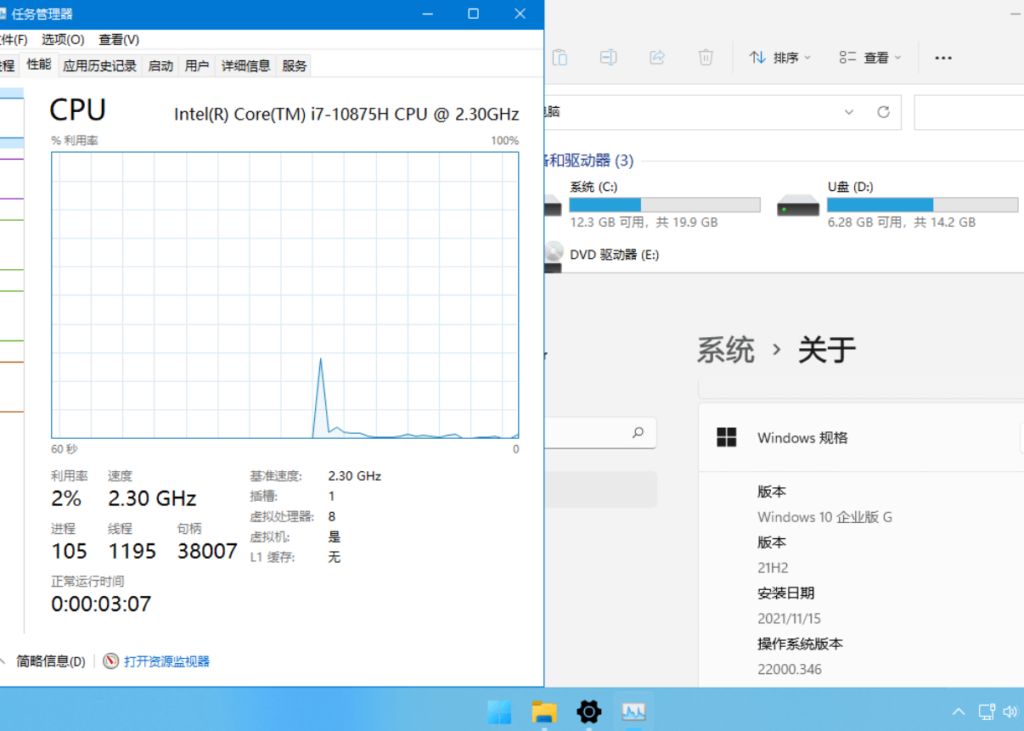Open the Start menu from the taskbar
The width and height of the screenshot is (1024, 731).
click(x=500, y=711)
